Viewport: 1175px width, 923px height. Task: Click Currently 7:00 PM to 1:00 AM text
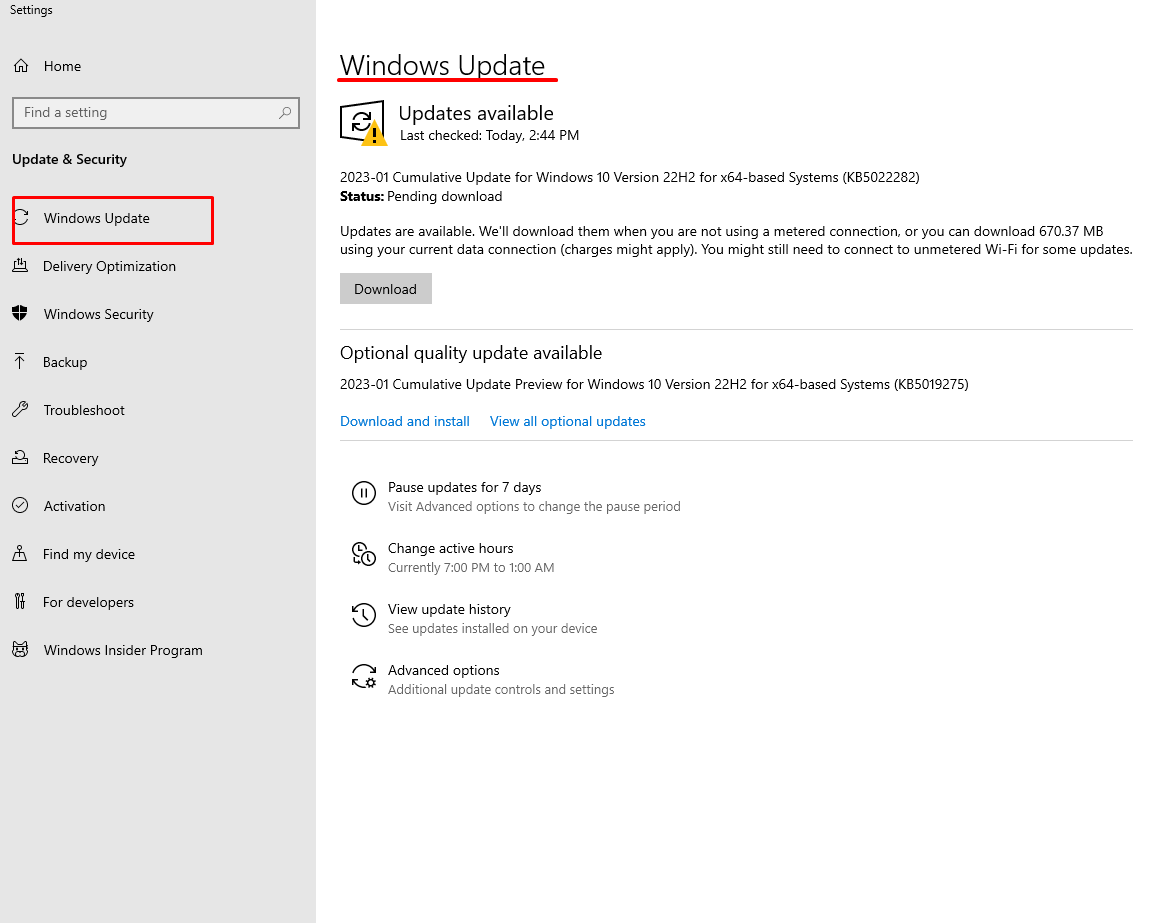[471, 567]
